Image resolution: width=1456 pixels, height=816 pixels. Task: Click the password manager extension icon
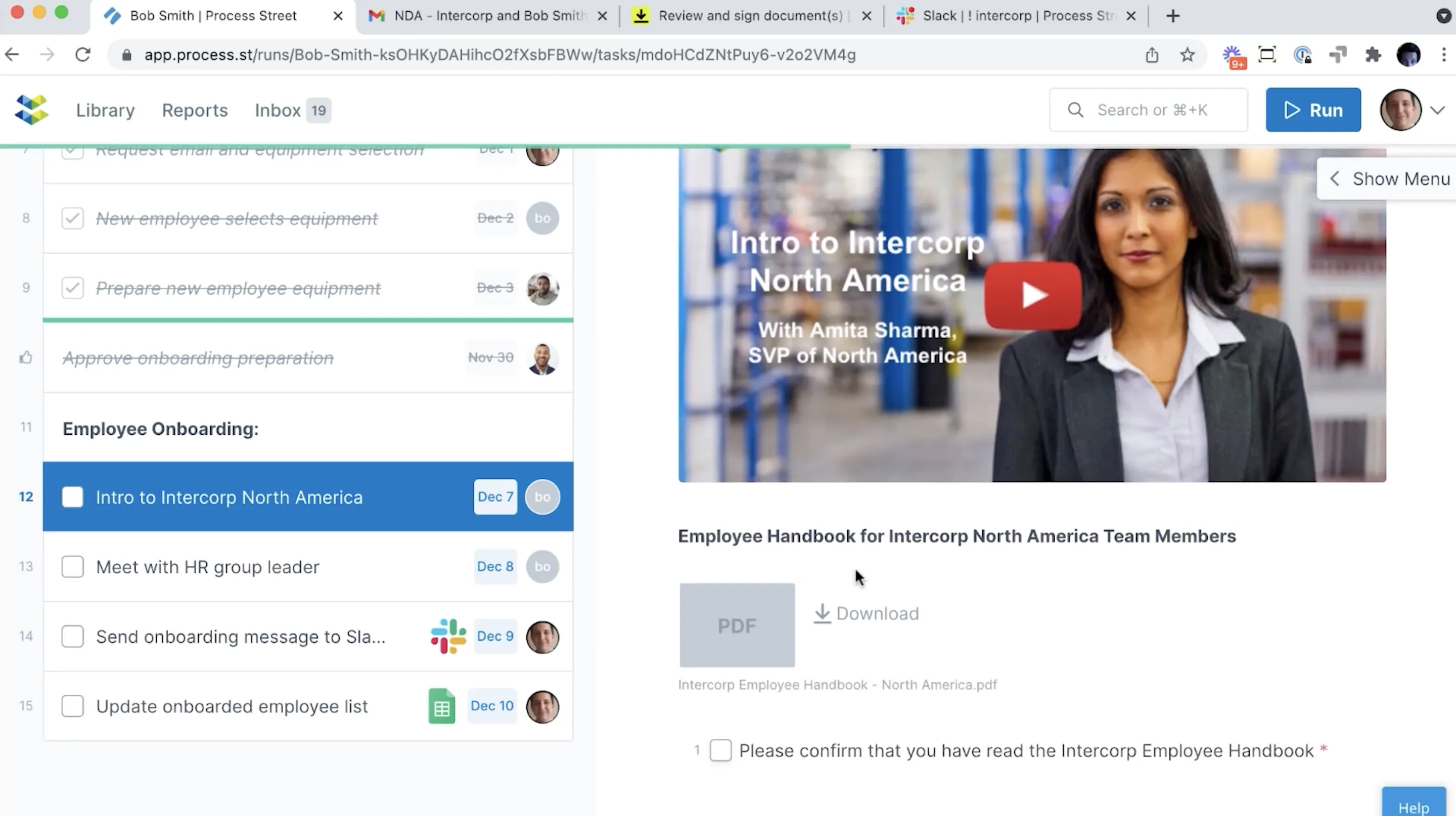point(1303,55)
